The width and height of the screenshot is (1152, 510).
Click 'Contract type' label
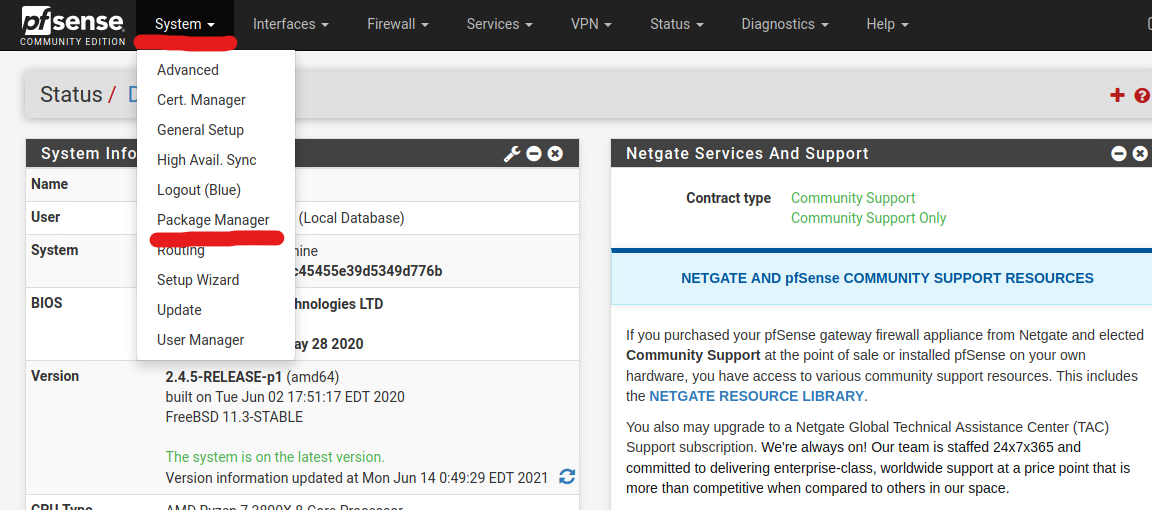click(728, 198)
